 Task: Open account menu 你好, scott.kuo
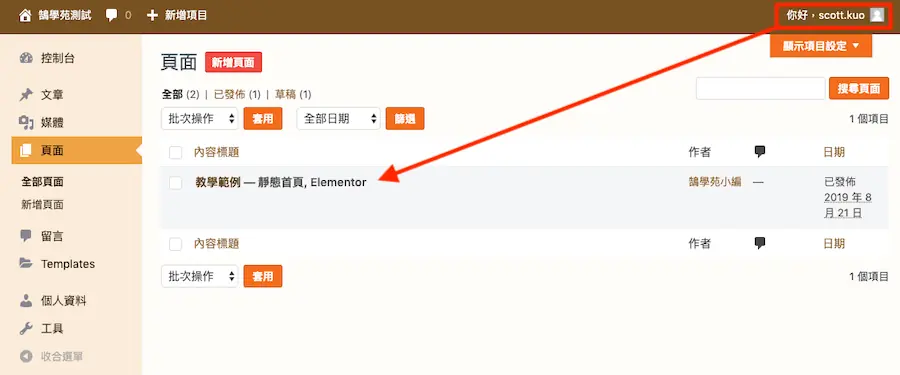[835, 16]
